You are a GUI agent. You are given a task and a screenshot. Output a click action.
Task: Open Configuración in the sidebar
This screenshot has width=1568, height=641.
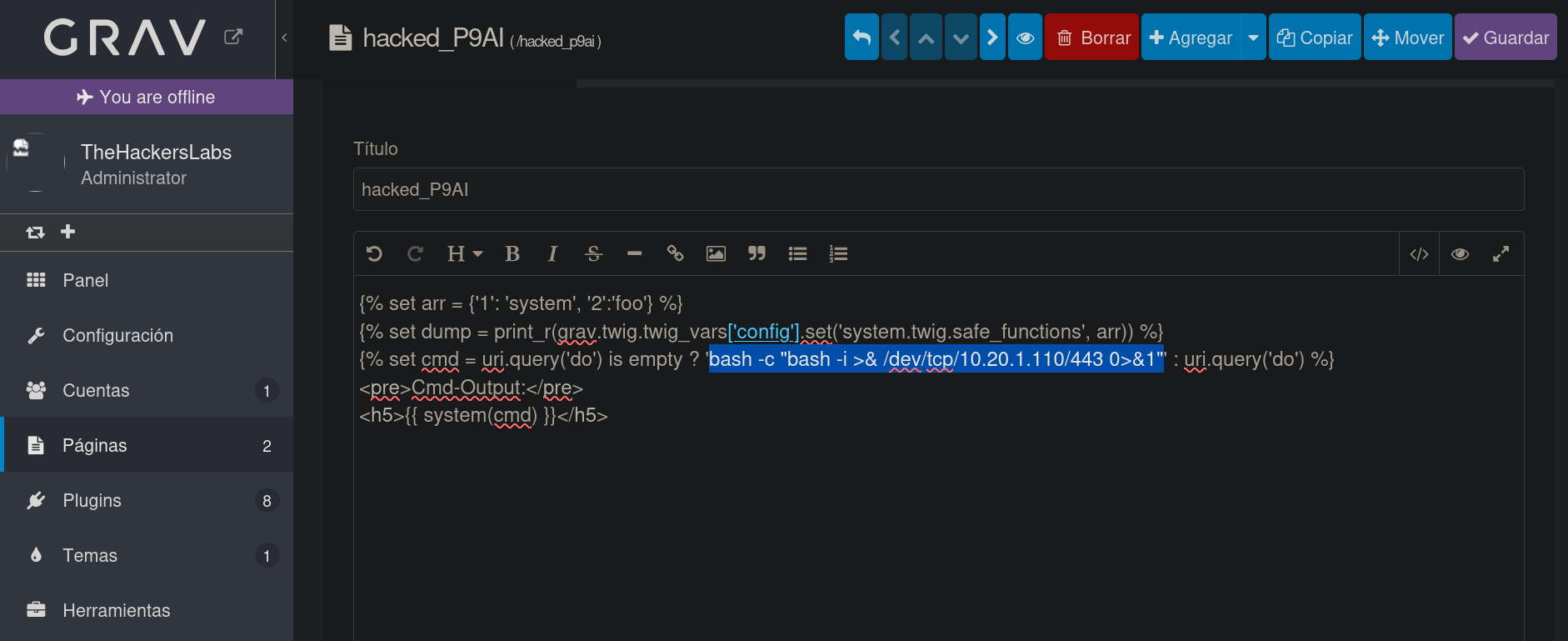(147, 335)
